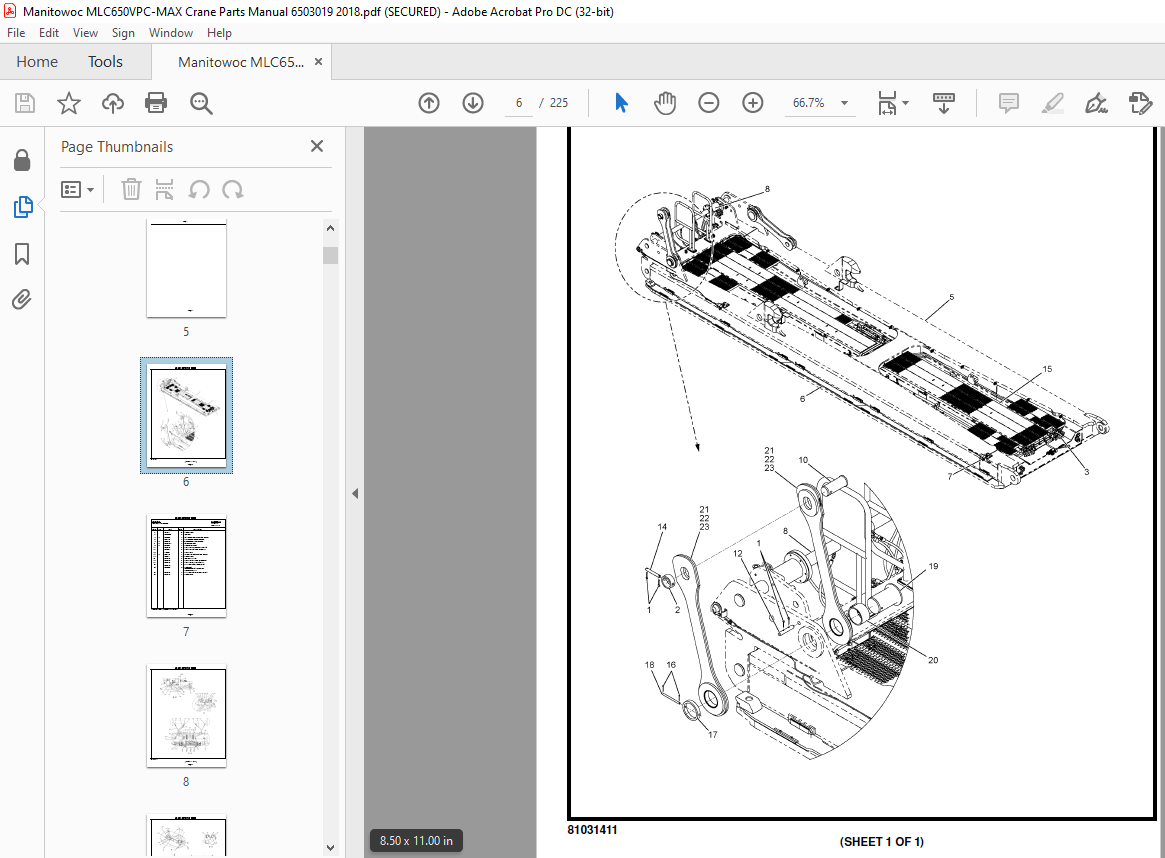Go to the previous page arrow

(x=429, y=103)
